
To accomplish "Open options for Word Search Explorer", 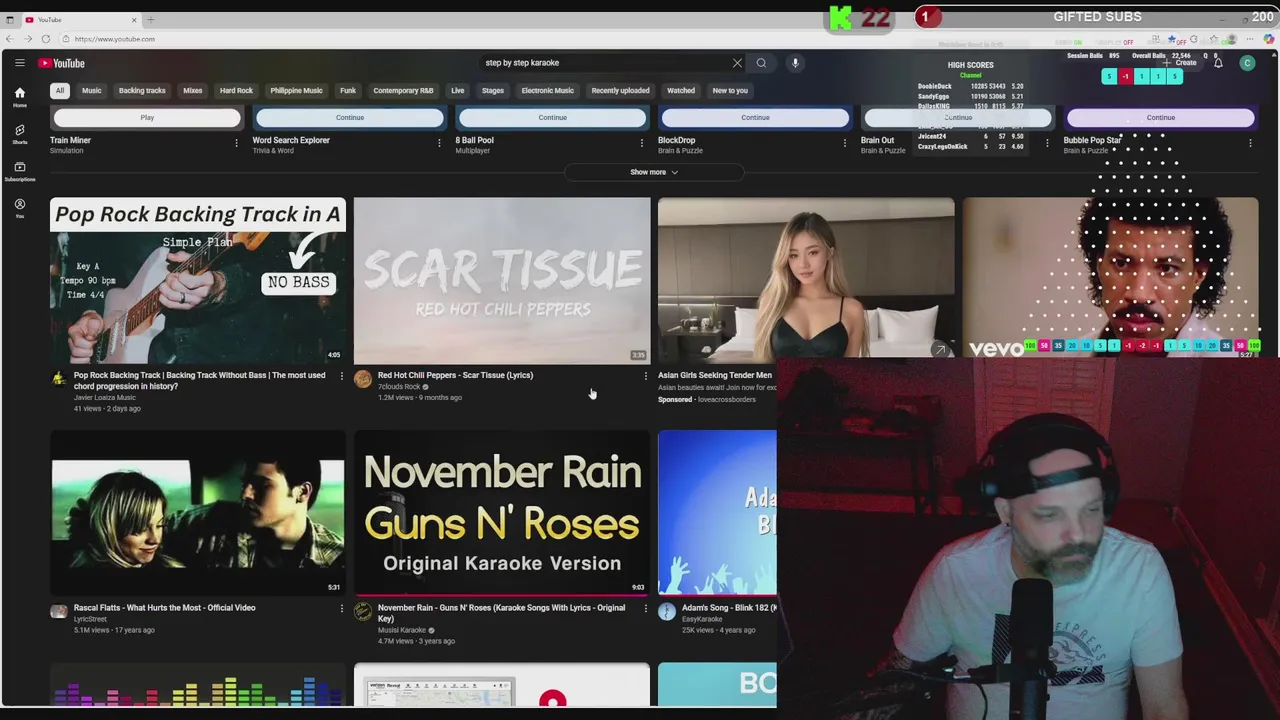I will (439, 143).
